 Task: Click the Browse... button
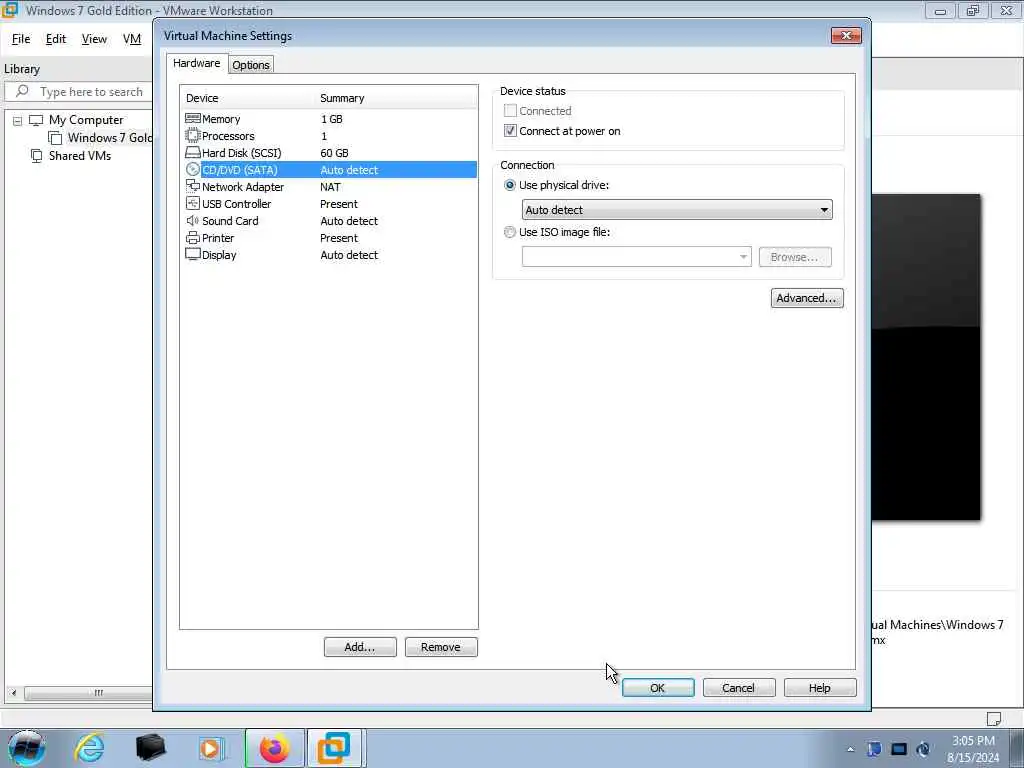tap(795, 257)
